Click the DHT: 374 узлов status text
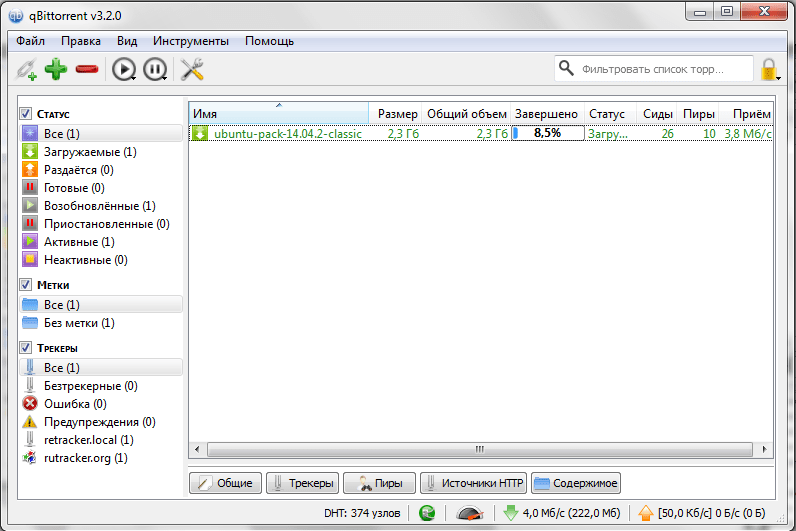The height and width of the screenshot is (531, 796). pyautogui.click(x=362, y=513)
